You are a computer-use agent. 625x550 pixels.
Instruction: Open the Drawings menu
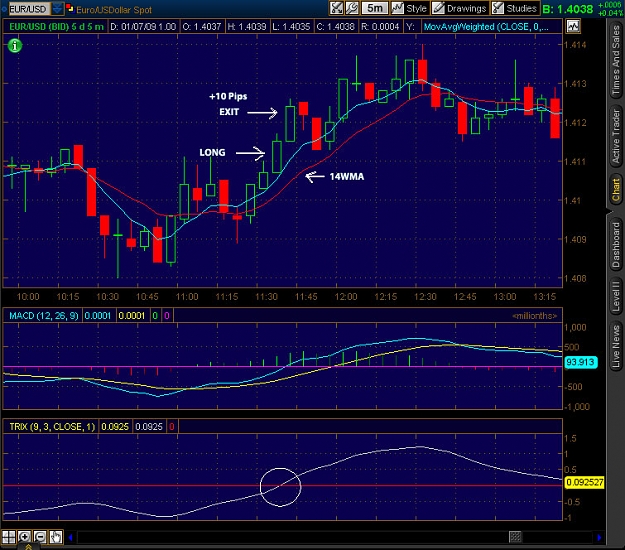[x=460, y=8]
